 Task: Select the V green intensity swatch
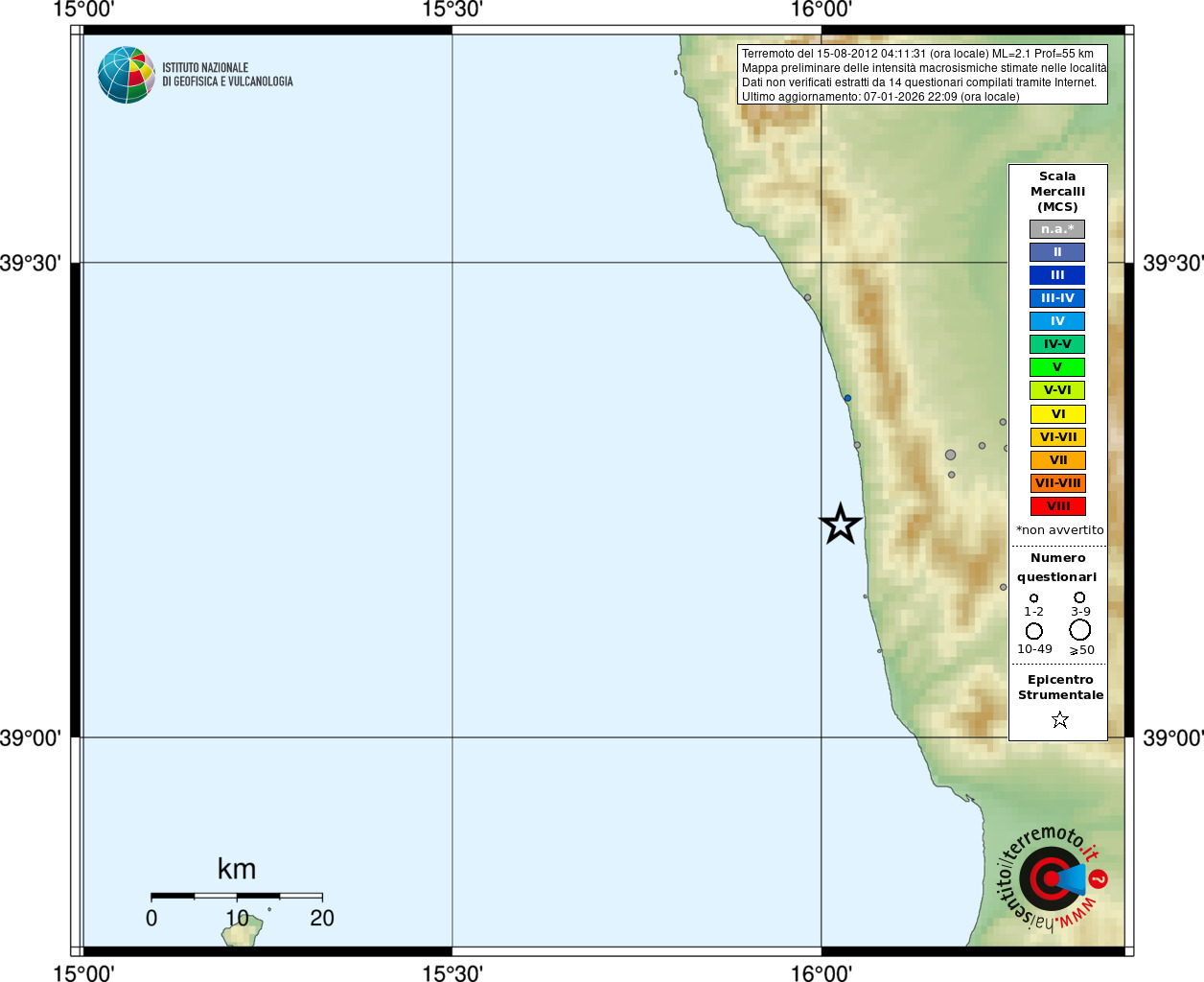[1057, 367]
